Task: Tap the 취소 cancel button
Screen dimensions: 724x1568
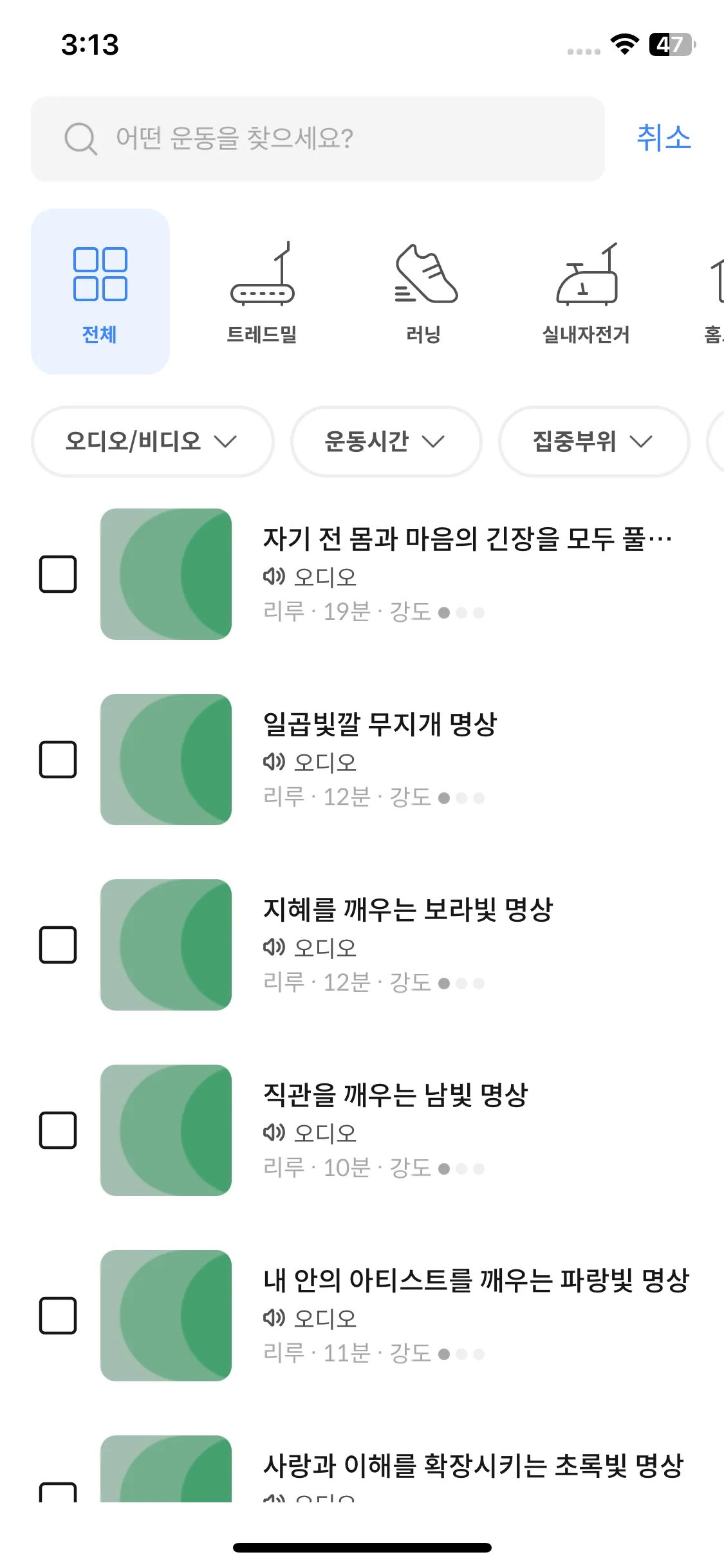Action: (664, 138)
